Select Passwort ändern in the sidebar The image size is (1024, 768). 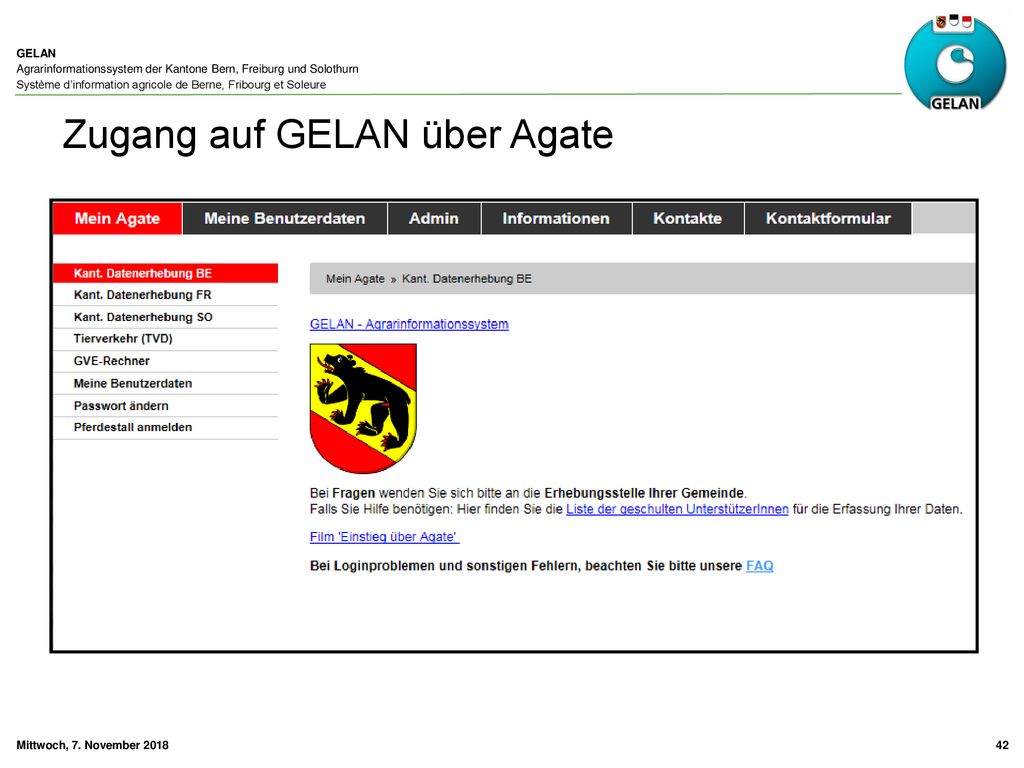(166, 406)
